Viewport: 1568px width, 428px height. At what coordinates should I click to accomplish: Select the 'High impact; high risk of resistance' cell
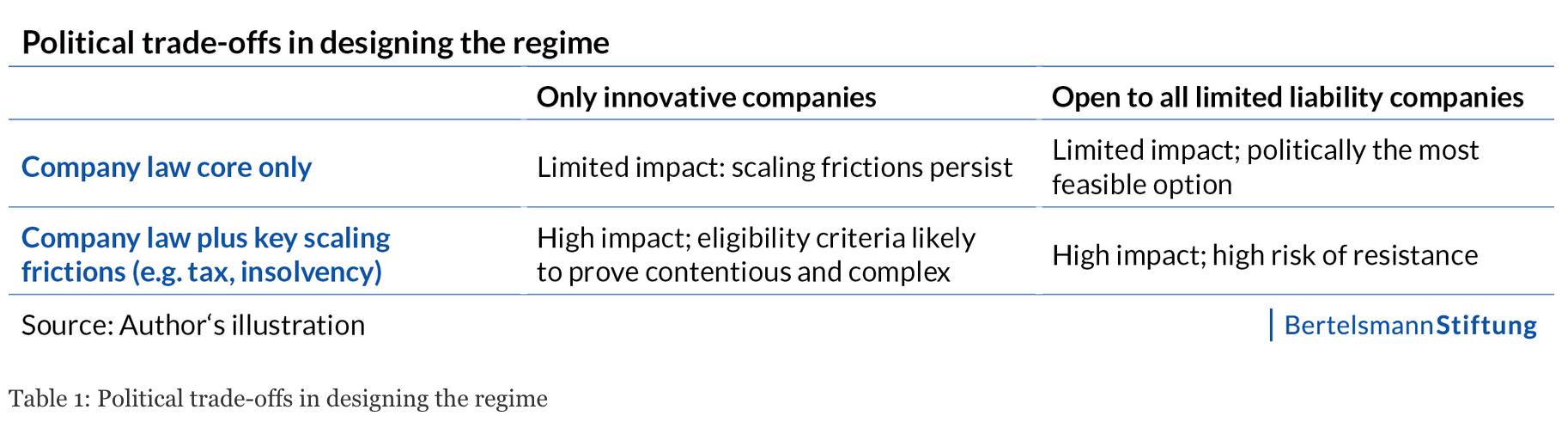[x=1265, y=255]
